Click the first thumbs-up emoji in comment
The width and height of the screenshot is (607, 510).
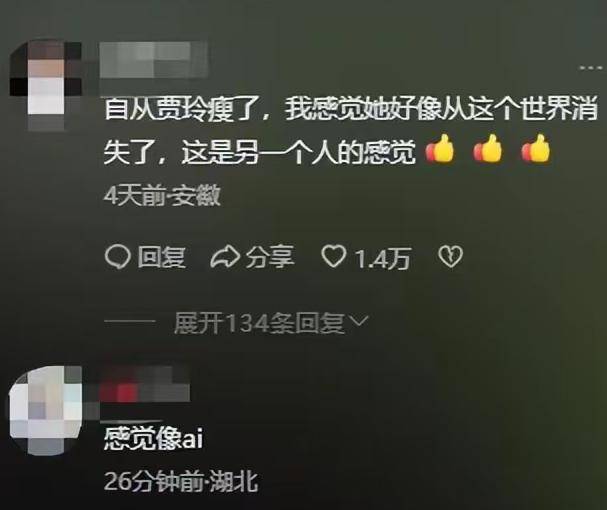(440, 149)
